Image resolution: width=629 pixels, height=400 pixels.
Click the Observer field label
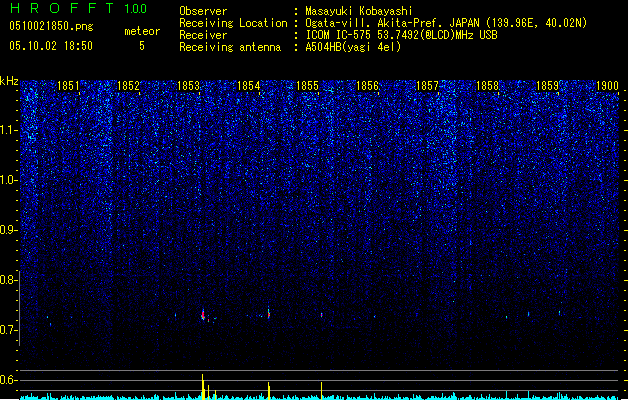click(x=203, y=11)
